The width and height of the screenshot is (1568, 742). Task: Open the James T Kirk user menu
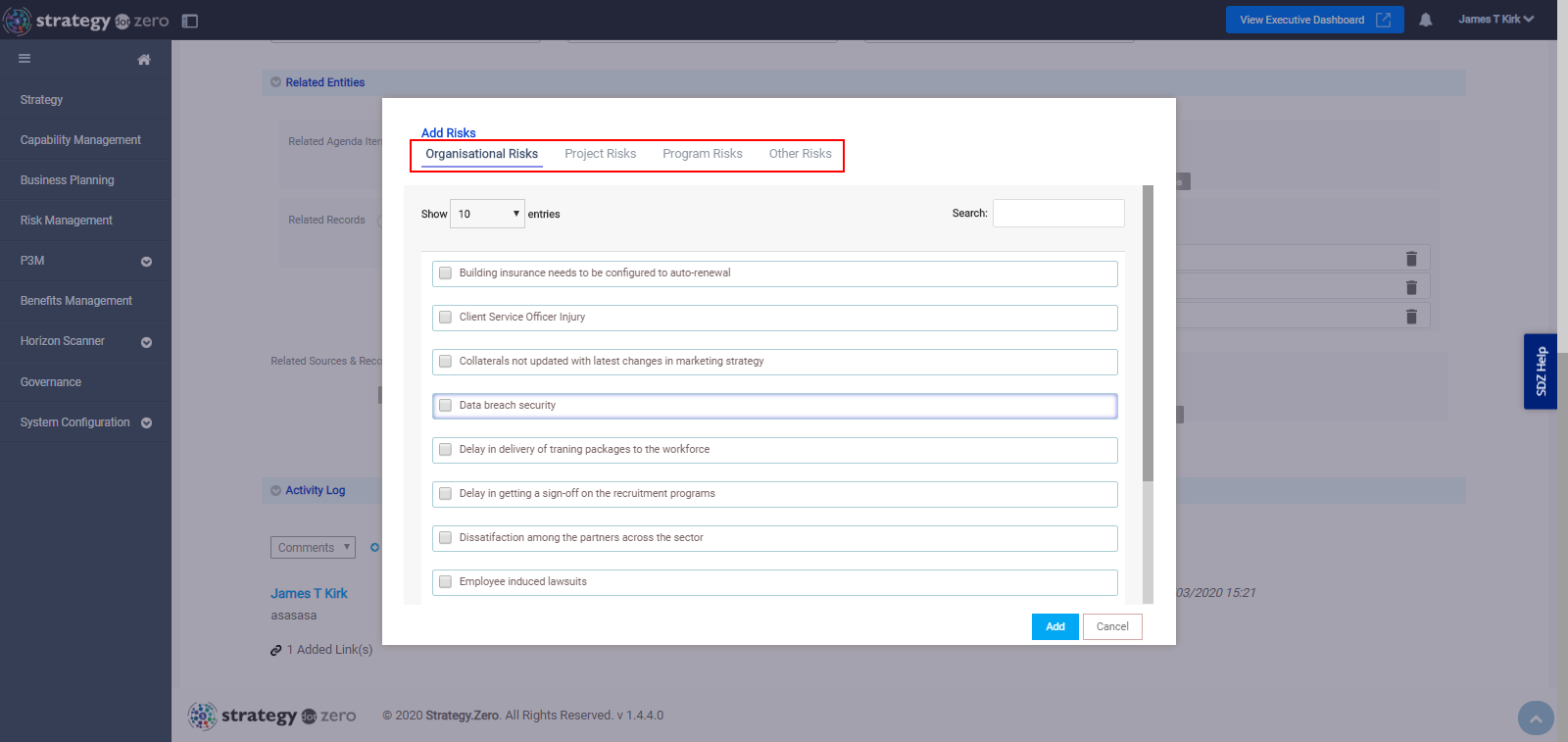pyautogui.click(x=1495, y=20)
